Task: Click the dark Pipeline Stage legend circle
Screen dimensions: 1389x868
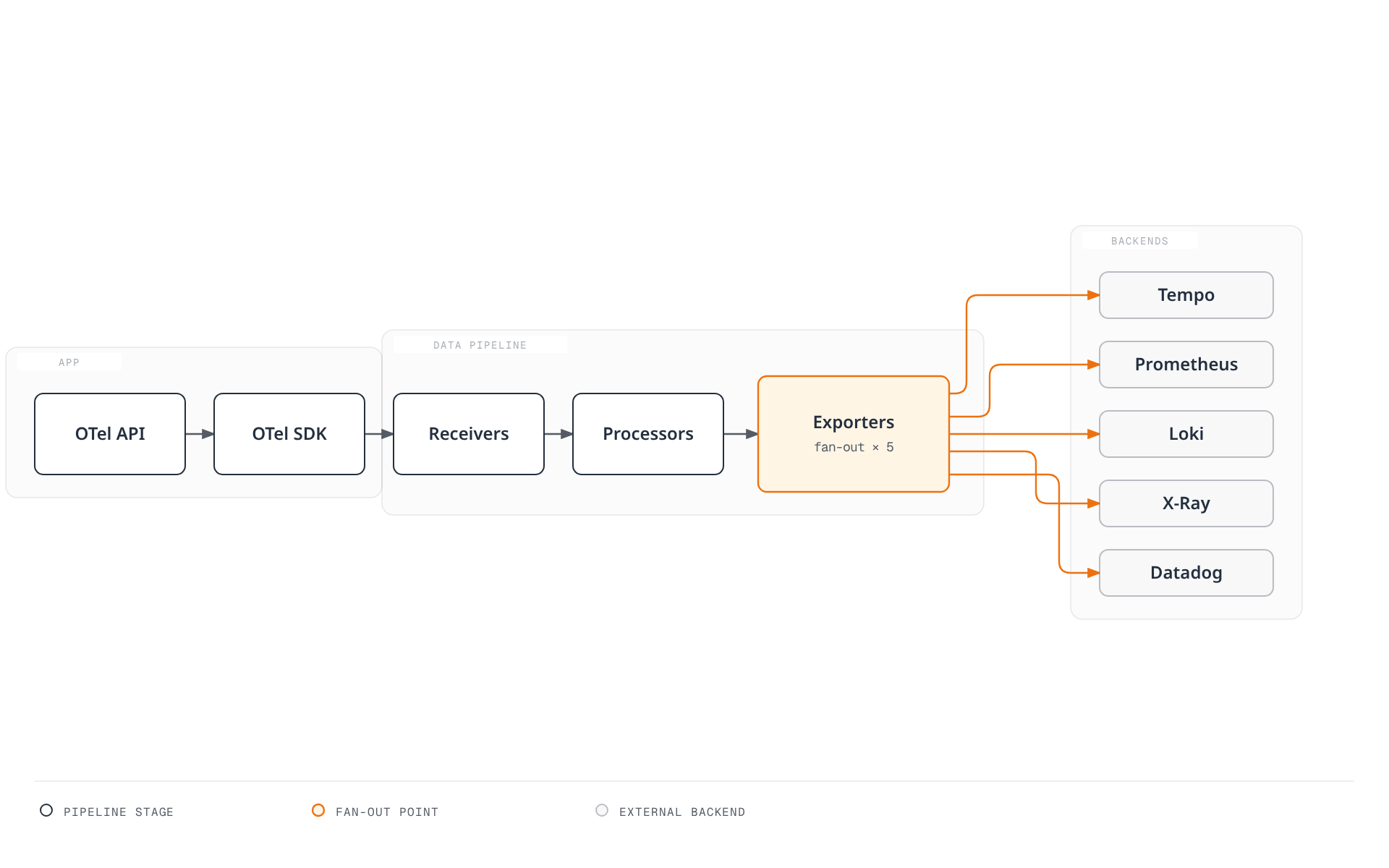Action: pyautogui.click(x=46, y=810)
